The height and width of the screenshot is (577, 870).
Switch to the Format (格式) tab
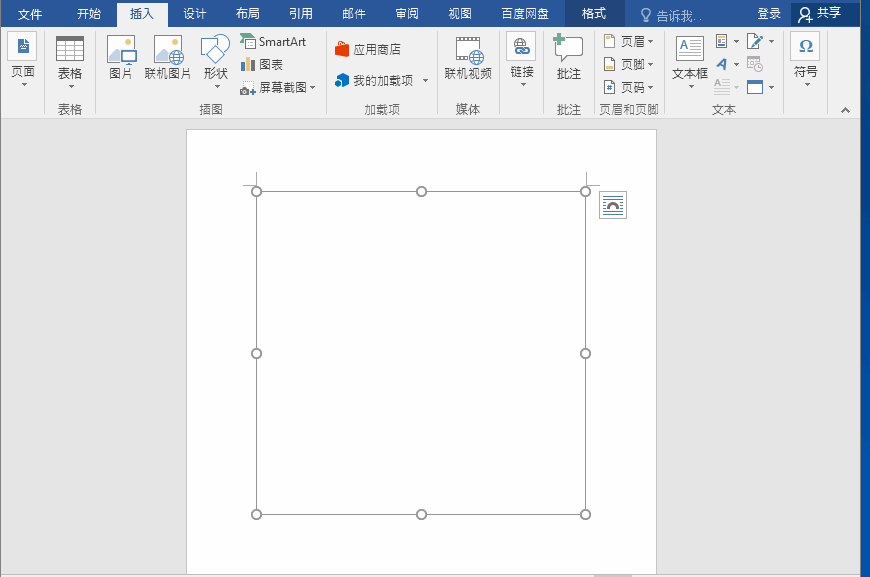click(594, 14)
